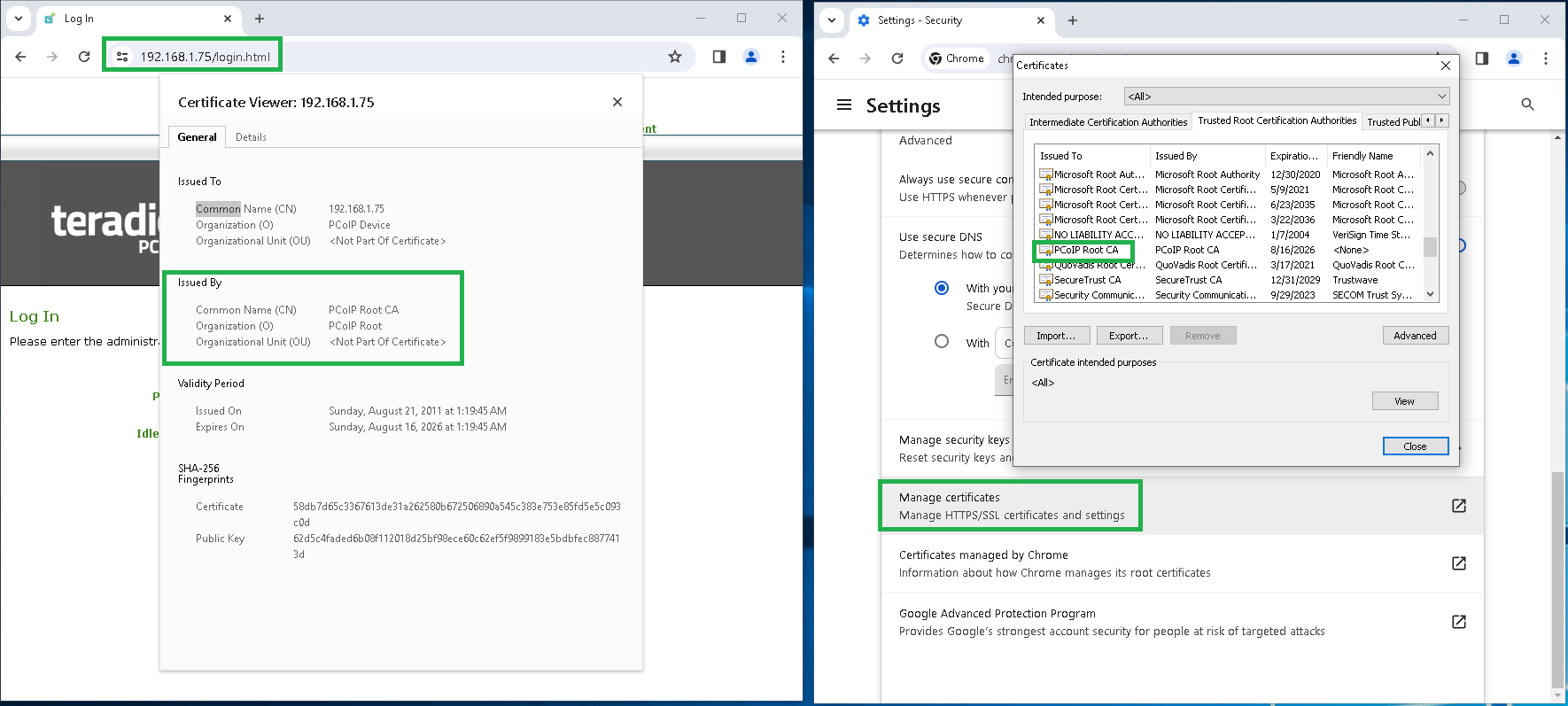The height and width of the screenshot is (706, 1568).
Task: Open profile avatar in Log In window
Action: pyautogui.click(x=751, y=57)
